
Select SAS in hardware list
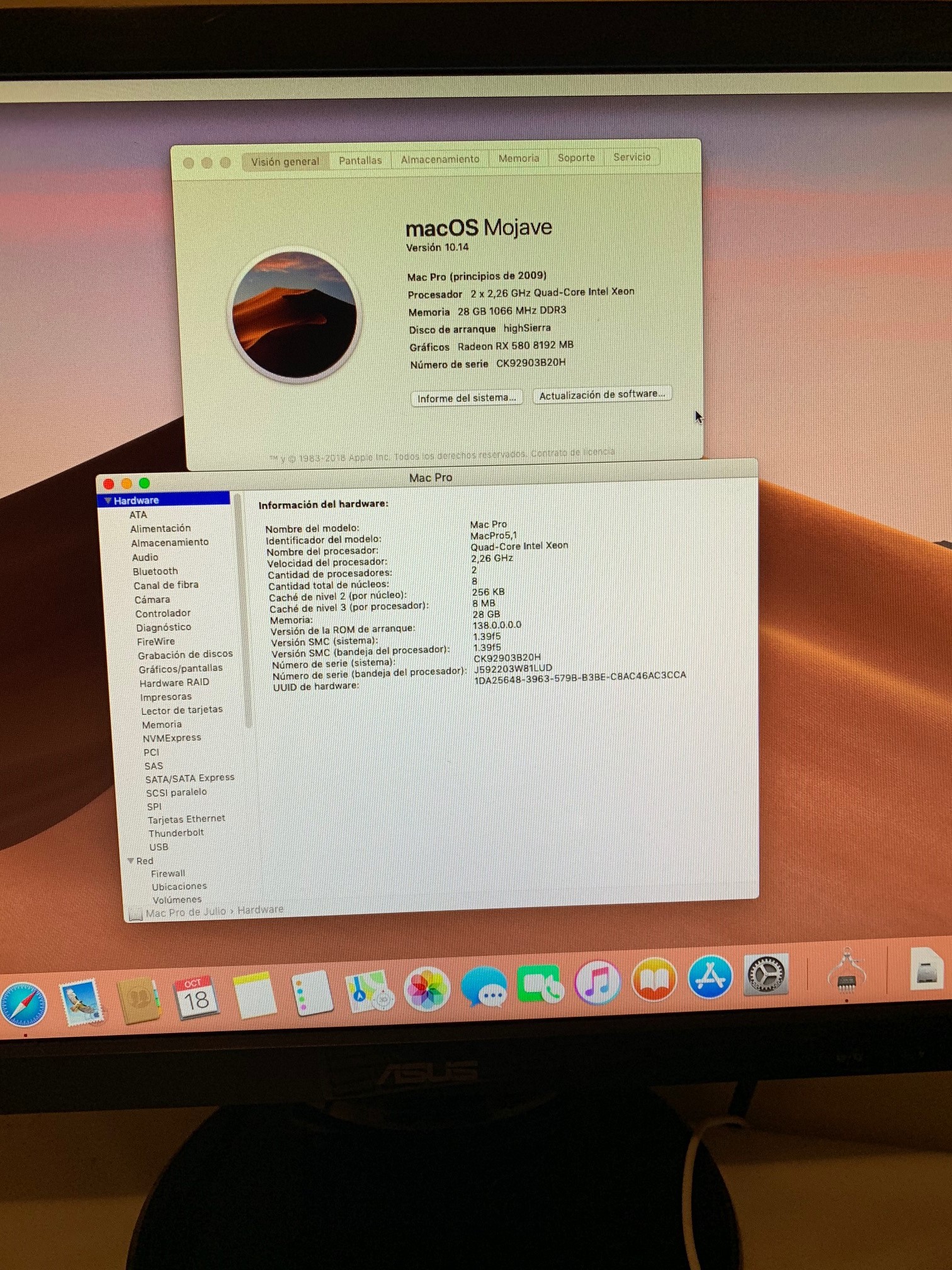click(x=154, y=767)
